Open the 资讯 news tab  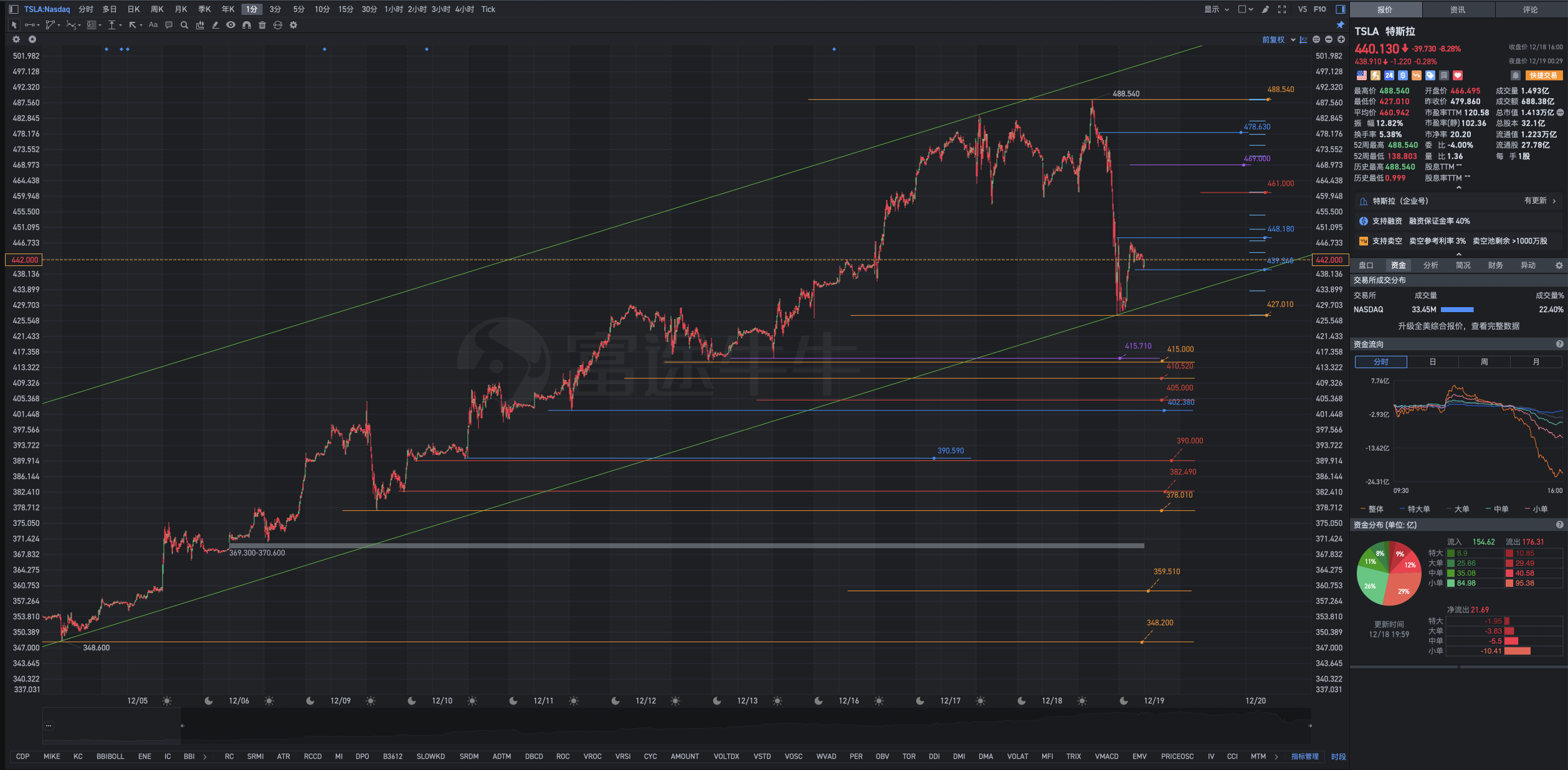point(1458,9)
